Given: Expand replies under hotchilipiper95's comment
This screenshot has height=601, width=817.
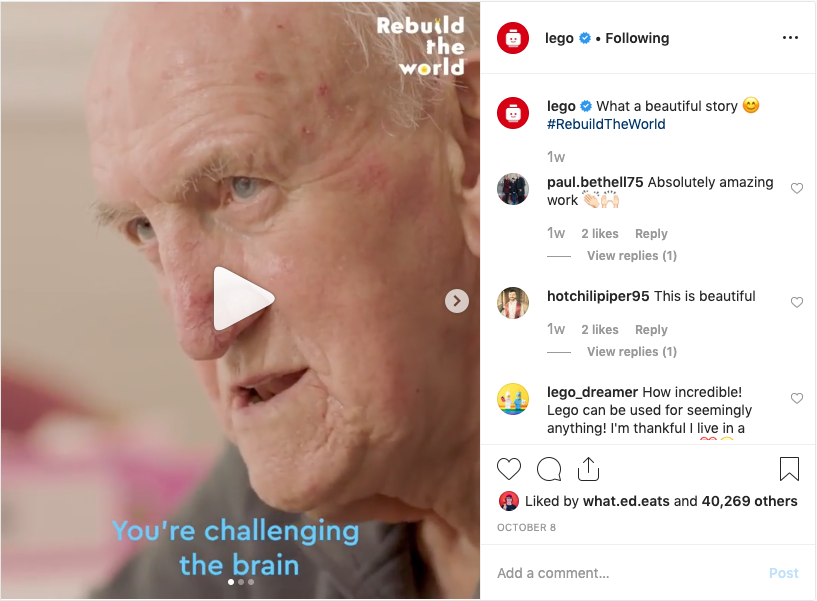Looking at the screenshot, I should (x=632, y=351).
